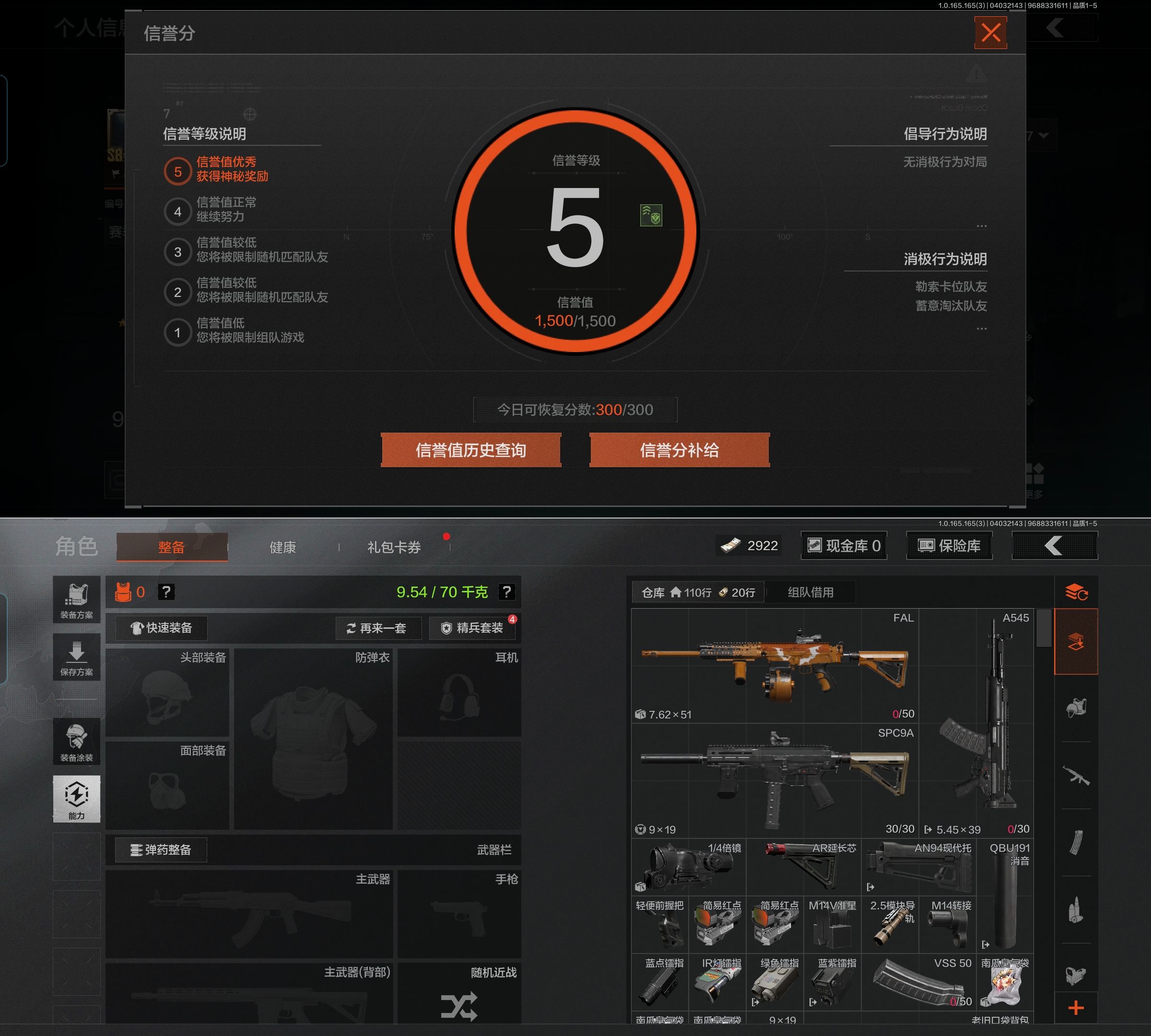Click the 保存方案 save loadout icon
This screenshot has width=1151, height=1036.
point(76,658)
